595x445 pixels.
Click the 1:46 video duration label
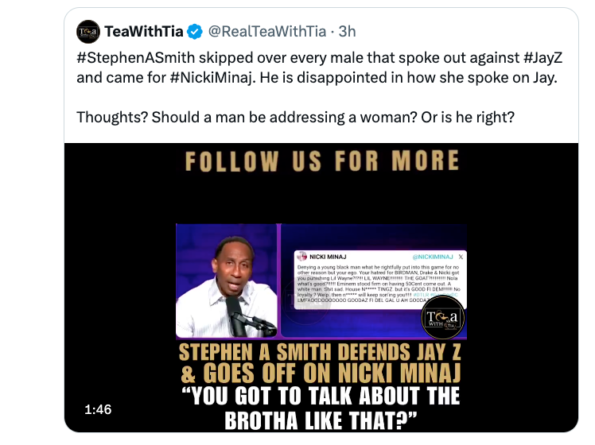point(98,410)
